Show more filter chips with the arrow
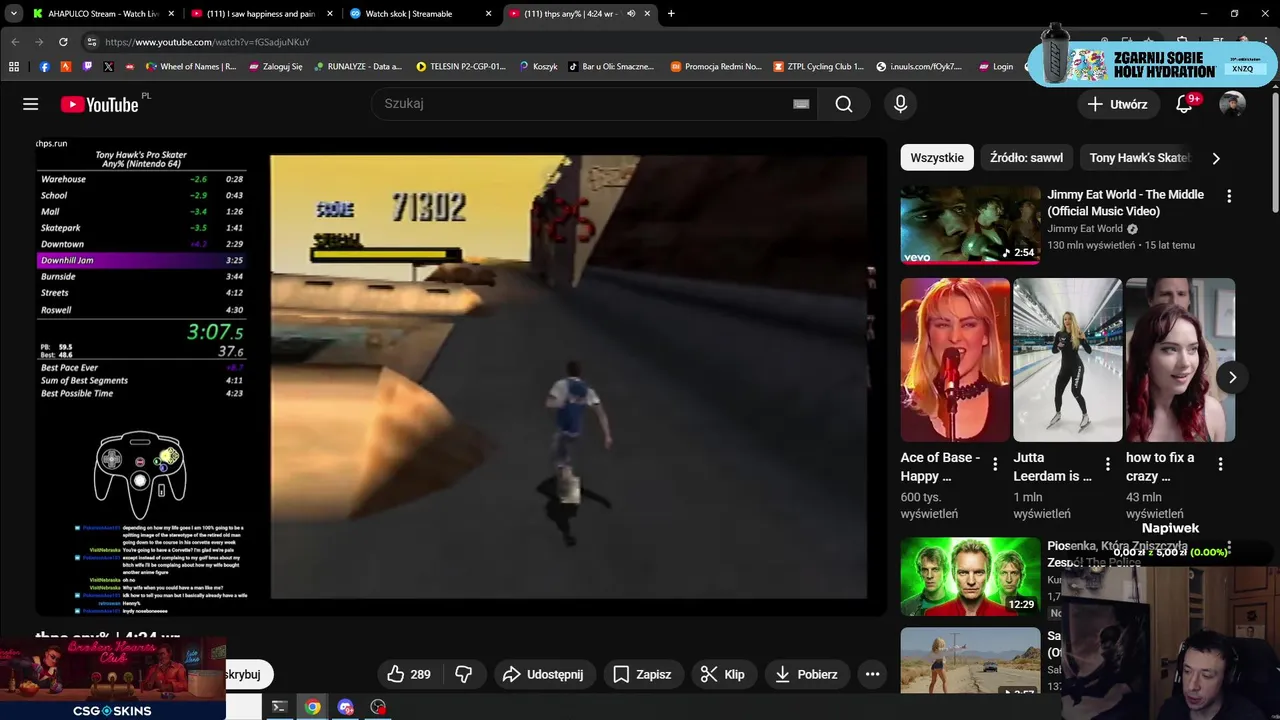The width and height of the screenshot is (1280, 720). point(1216,158)
